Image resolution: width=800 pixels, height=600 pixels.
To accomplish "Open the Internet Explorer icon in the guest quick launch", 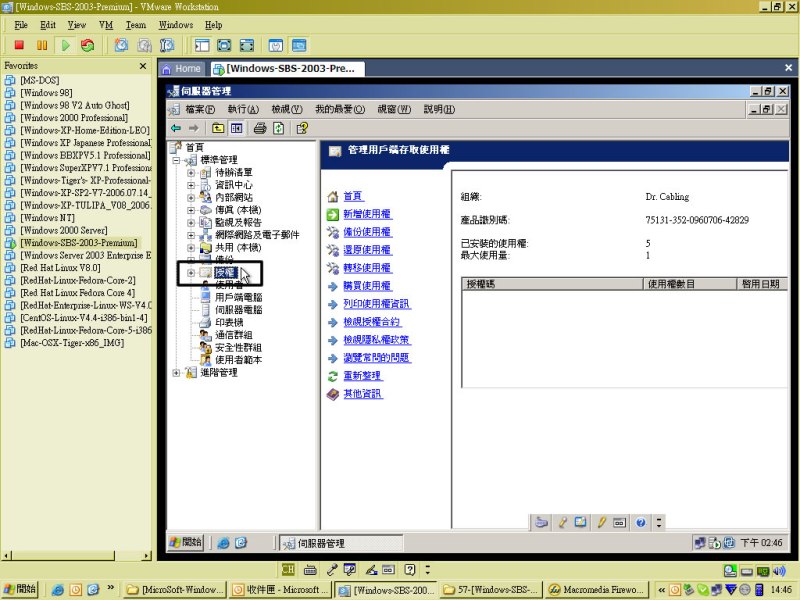I will 223,543.
